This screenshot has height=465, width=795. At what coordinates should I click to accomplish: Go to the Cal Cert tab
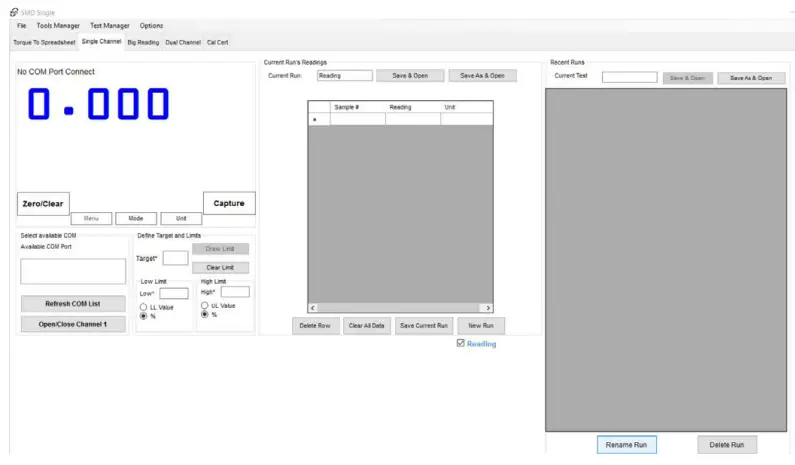(218, 43)
